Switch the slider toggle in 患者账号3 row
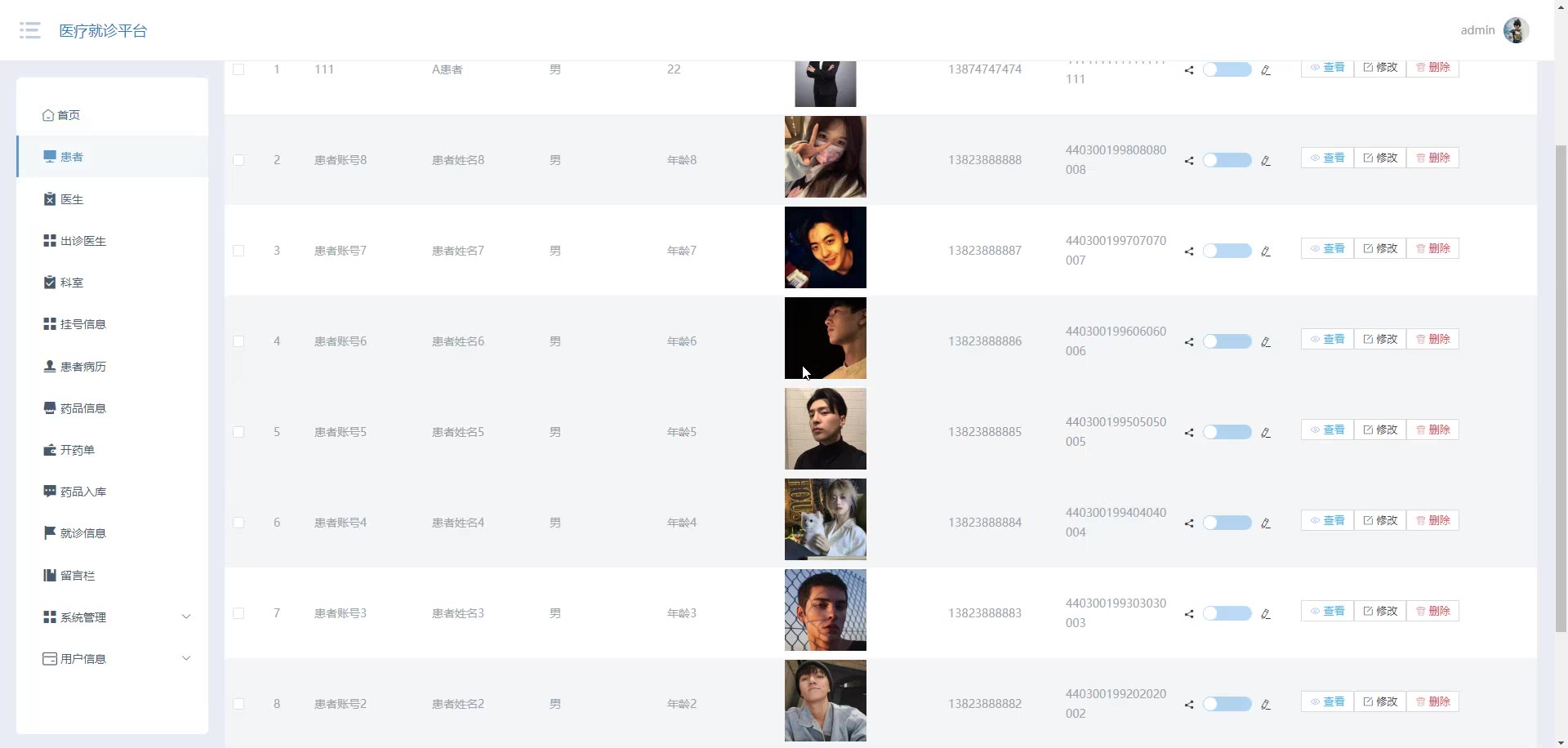This screenshot has width=1568, height=748. [x=1227, y=613]
